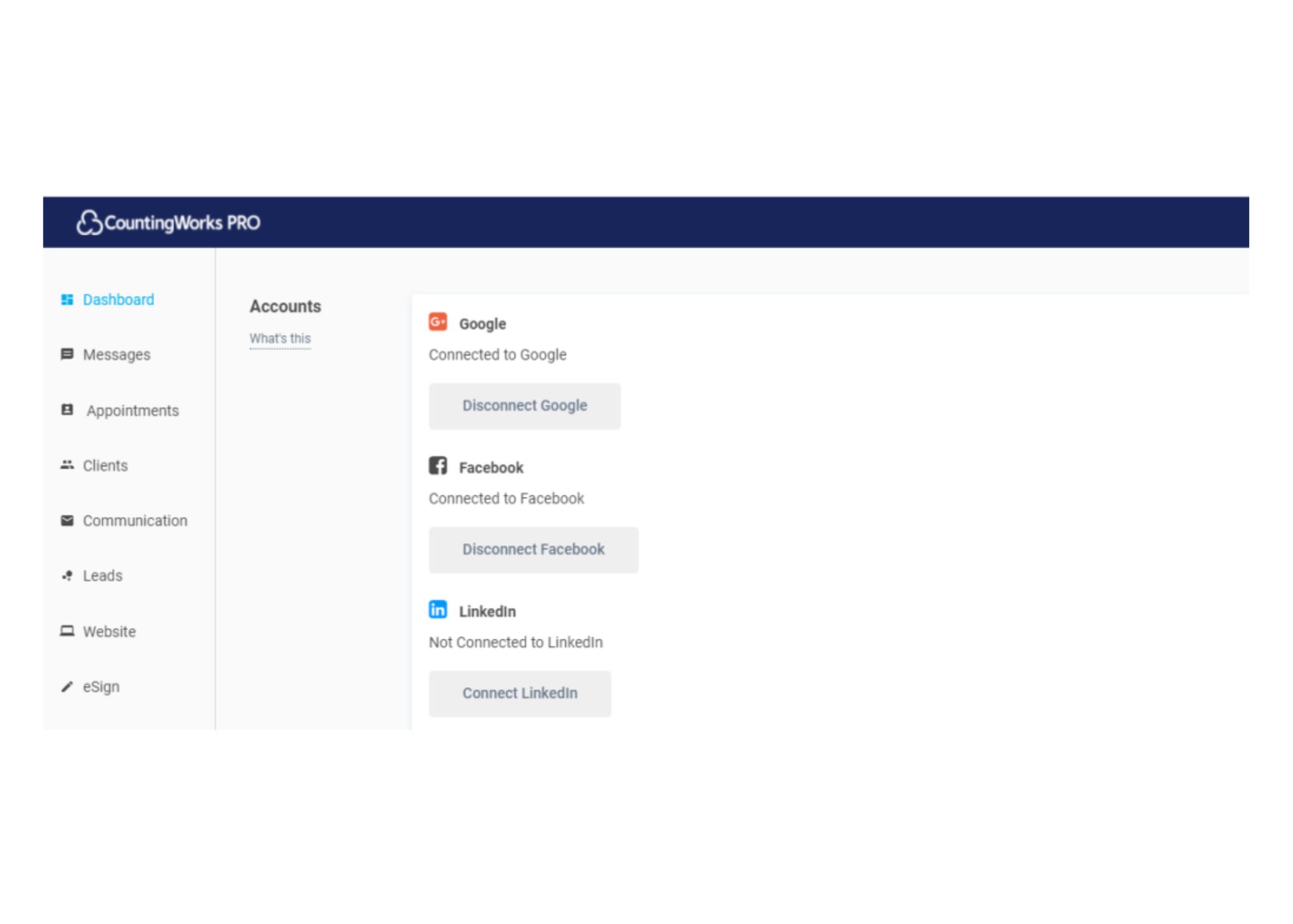The width and height of the screenshot is (1293, 924).
Task: Click the "Accounts" heading
Action: [x=285, y=306]
